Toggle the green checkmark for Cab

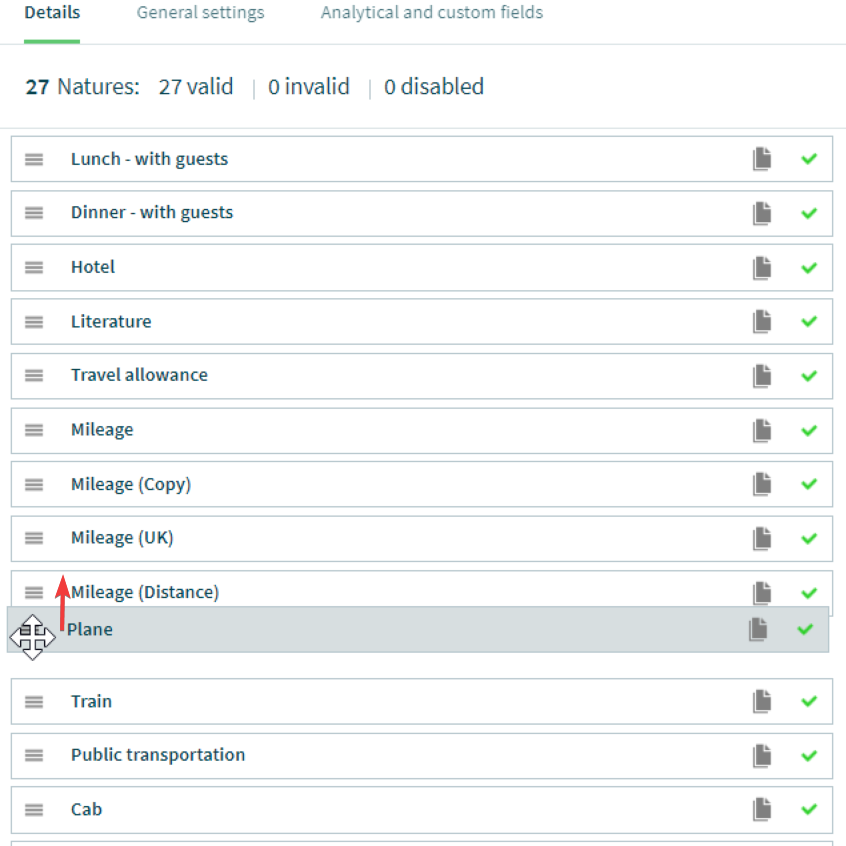pyautogui.click(x=809, y=809)
